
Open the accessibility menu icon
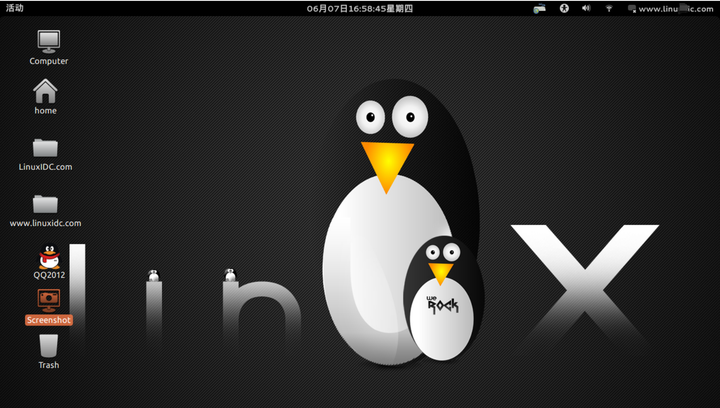pyautogui.click(x=564, y=8)
